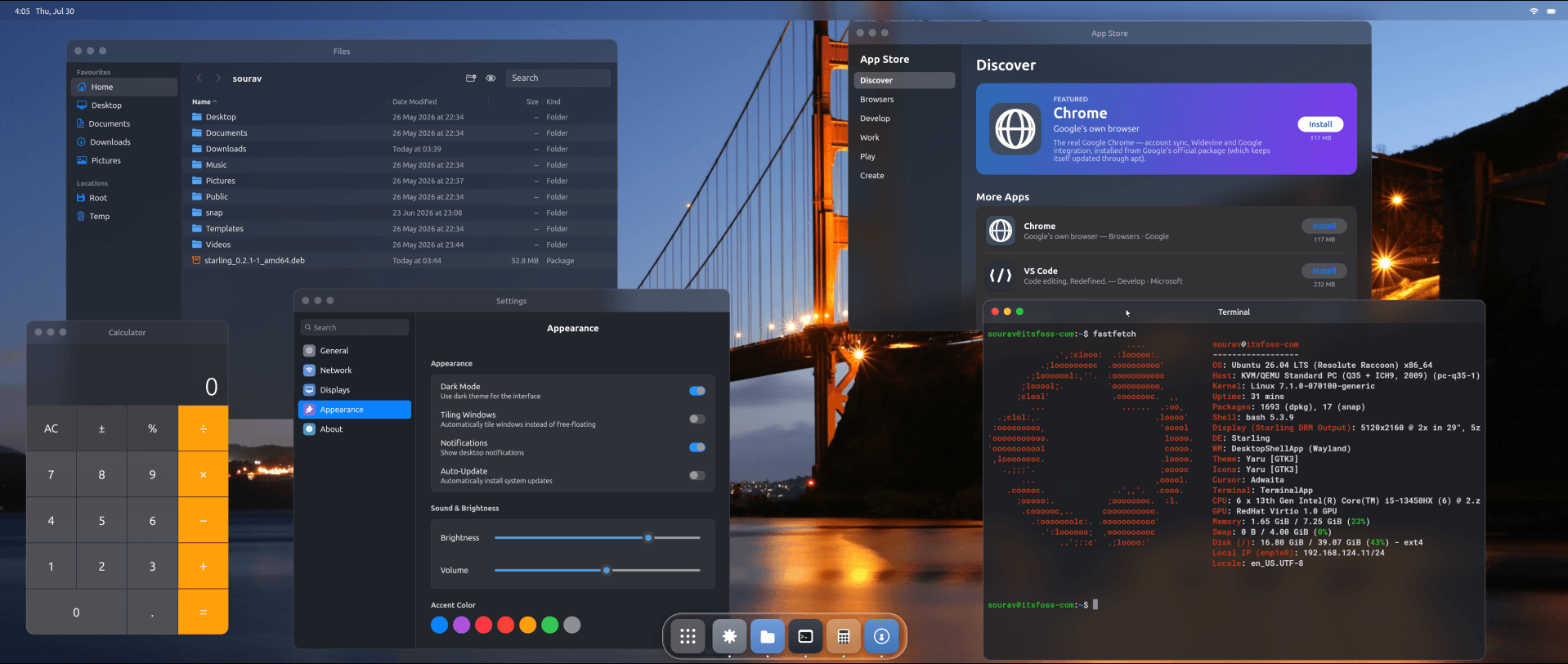This screenshot has width=1568, height=664.
Task: Pick the blue accent color
Action: (439, 625)
